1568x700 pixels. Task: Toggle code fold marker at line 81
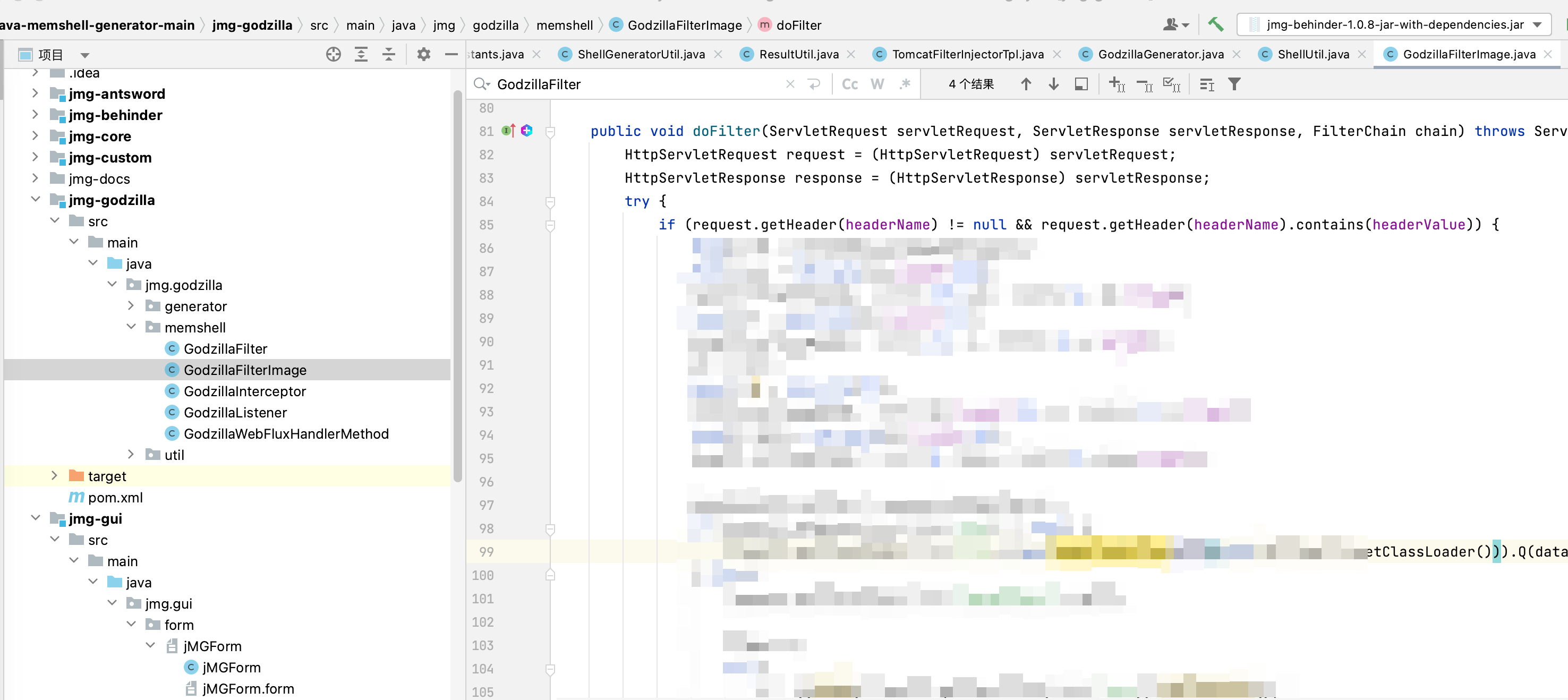(550, 132)
